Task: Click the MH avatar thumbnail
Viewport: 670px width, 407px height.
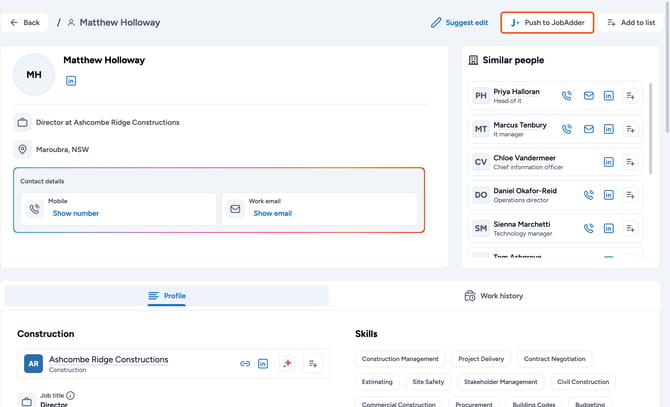Action: (x=34, y=75)
